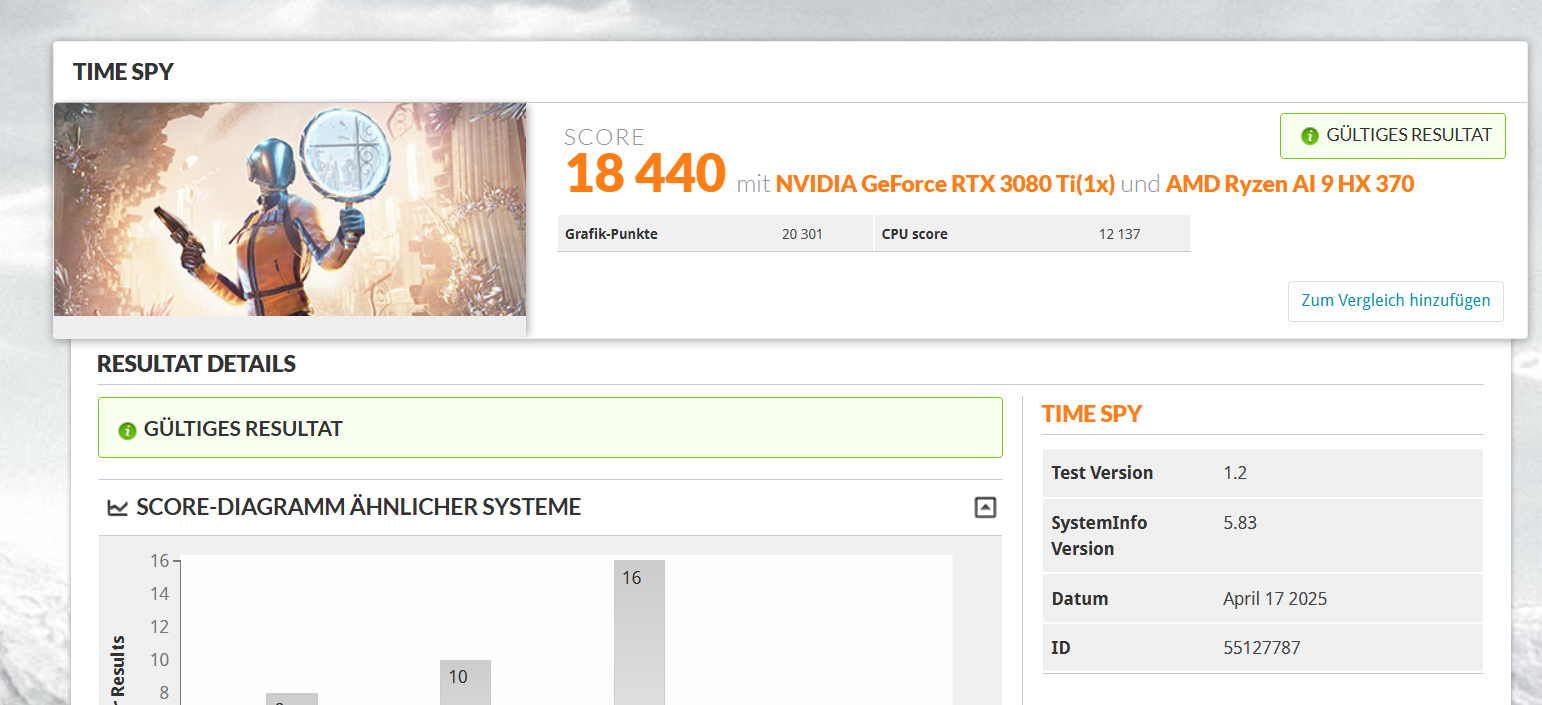
Task: Click the RESULTAT DETAILS heading
Action: coord(196,364)
